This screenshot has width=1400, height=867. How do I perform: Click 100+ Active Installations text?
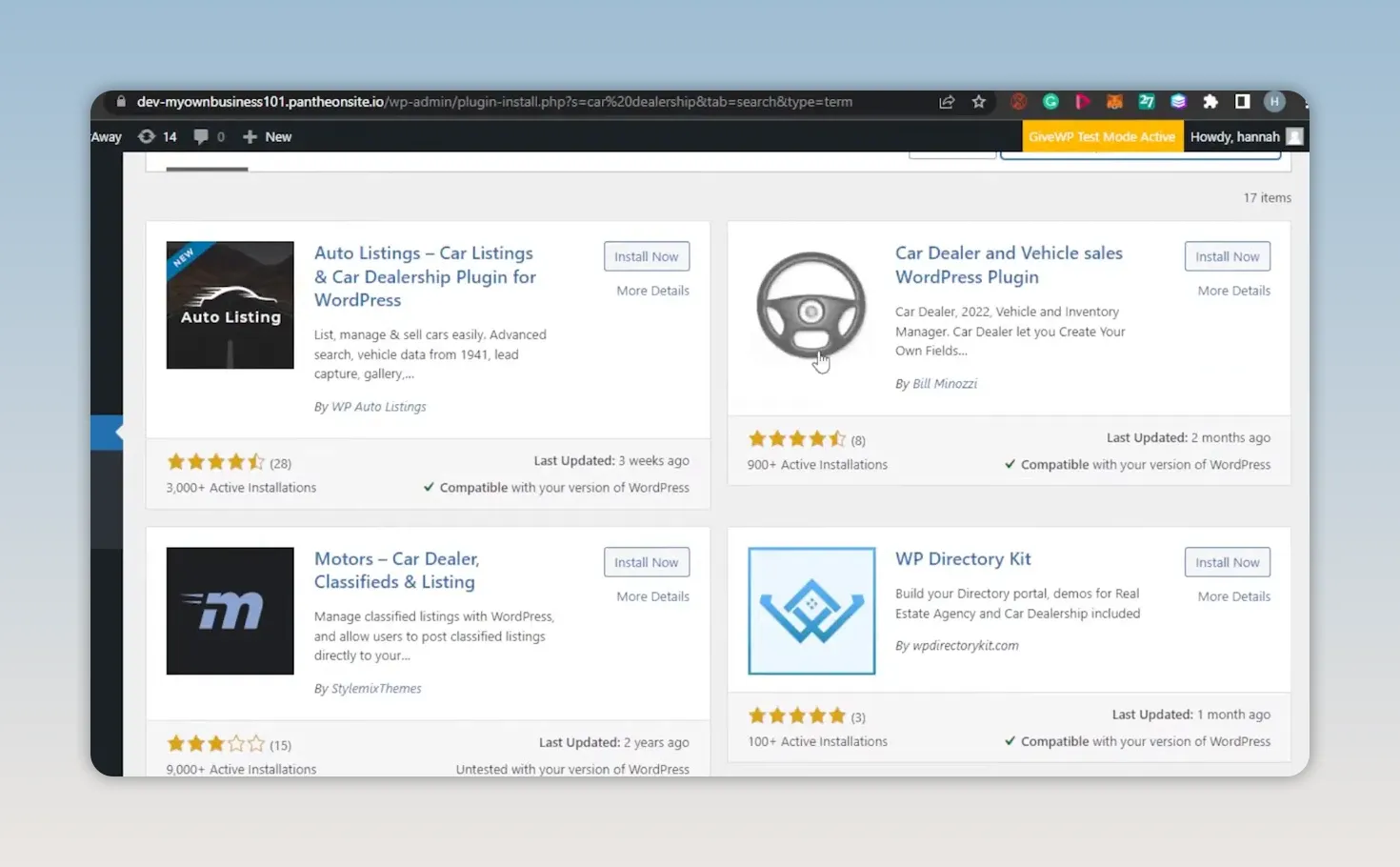pyautogui.click(x=817, y=741)
